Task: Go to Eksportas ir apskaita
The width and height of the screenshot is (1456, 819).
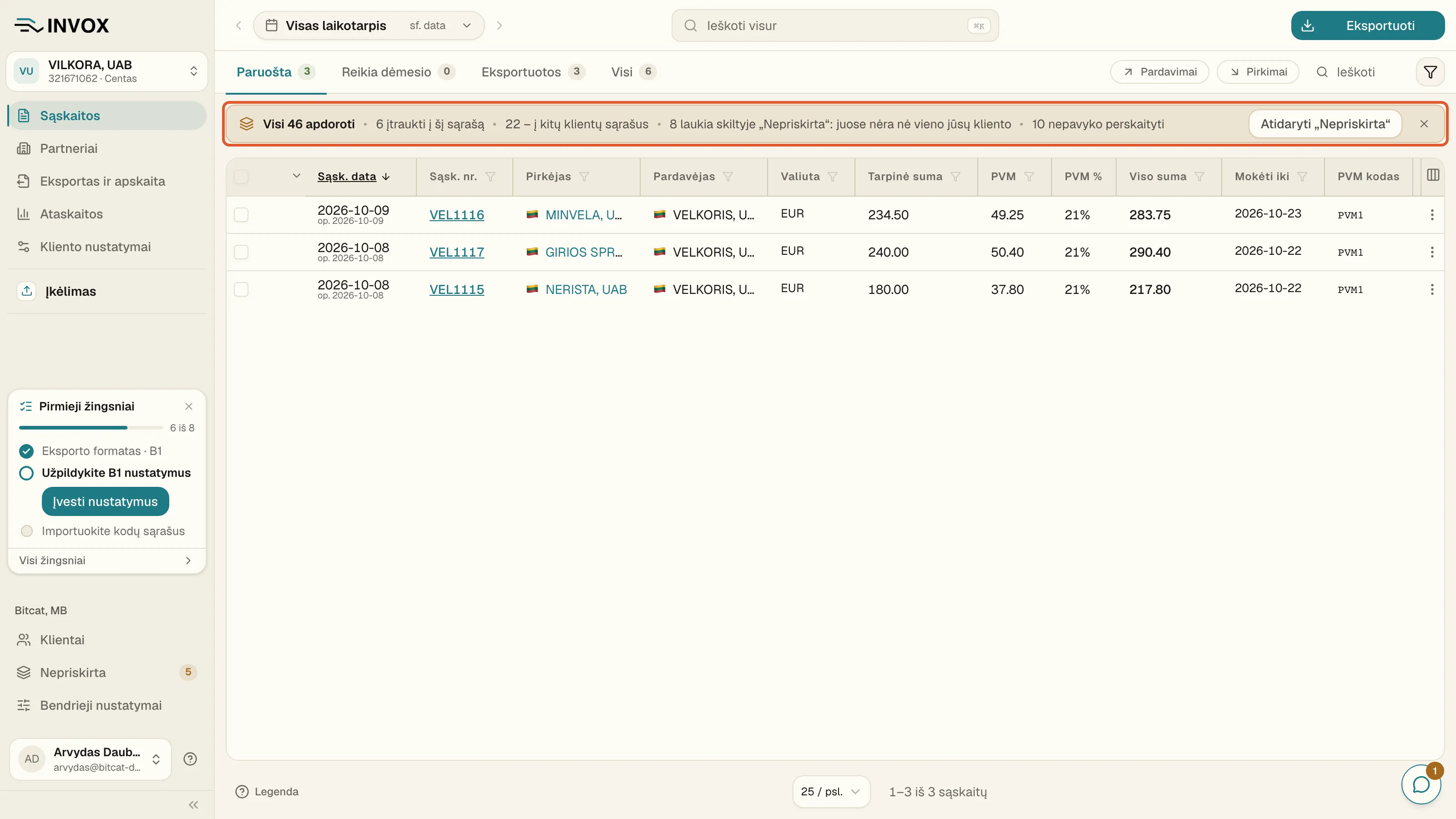Action: coord(107,182)
